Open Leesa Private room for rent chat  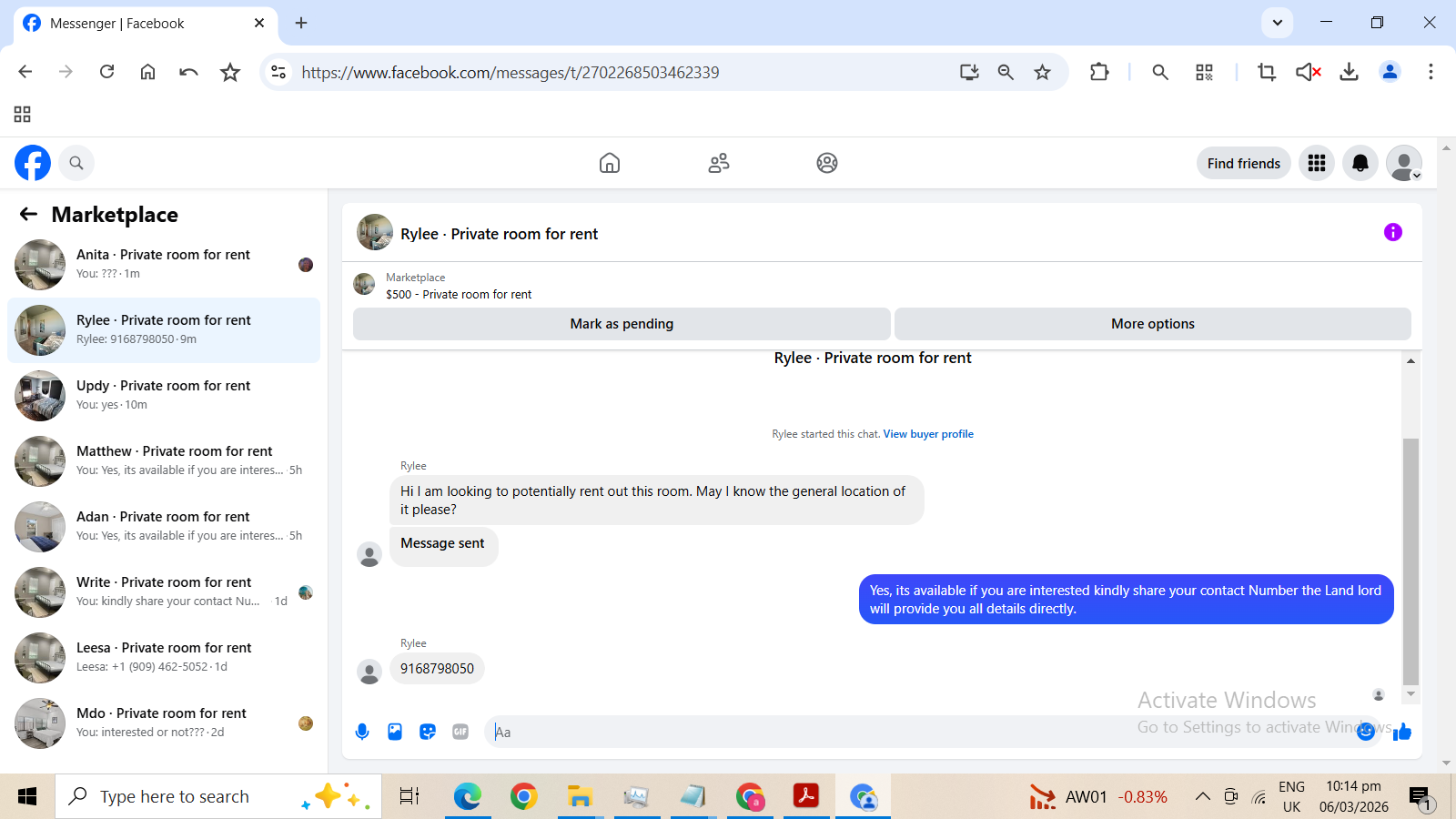(x=164, y=658)
